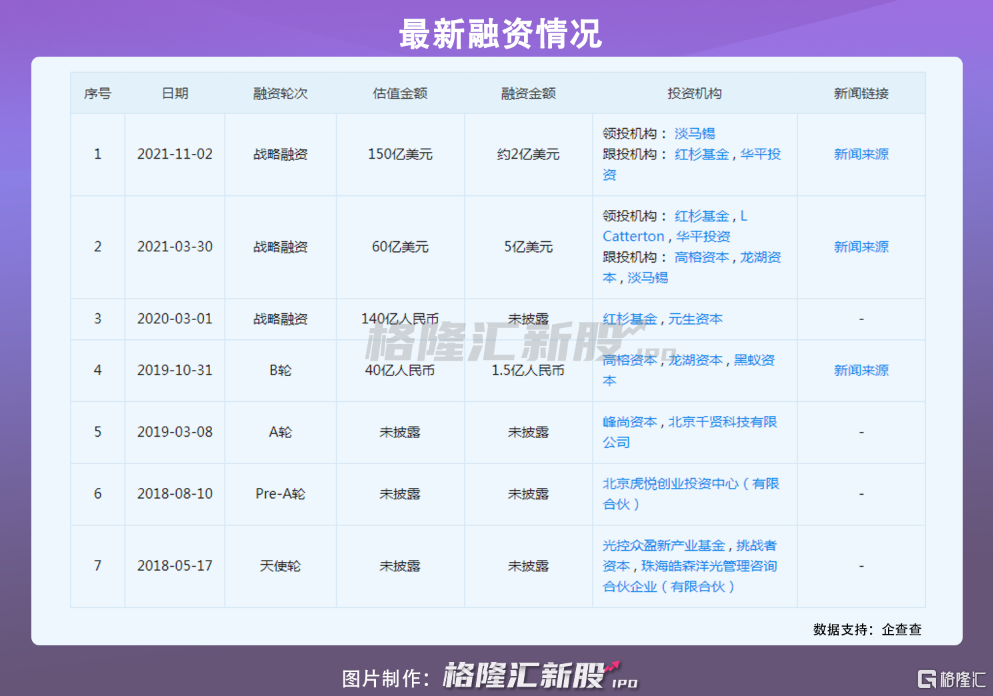Screen dimensions: 993x696
Task: Open the 元生资本 investor link
Action: point(695,319)
